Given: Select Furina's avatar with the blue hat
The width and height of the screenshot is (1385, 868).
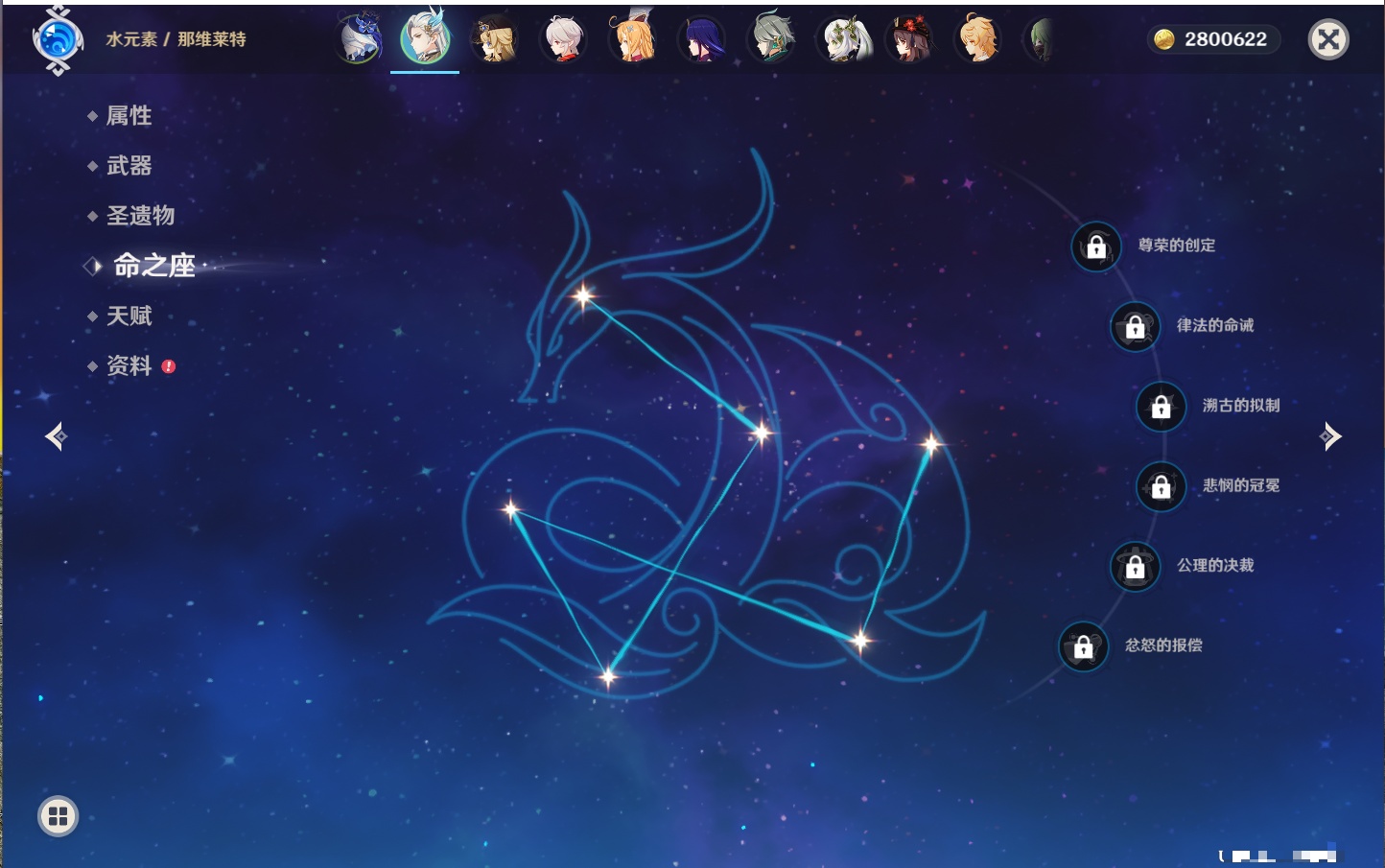Looking at the screenshot, I should [x=359, y=40].
